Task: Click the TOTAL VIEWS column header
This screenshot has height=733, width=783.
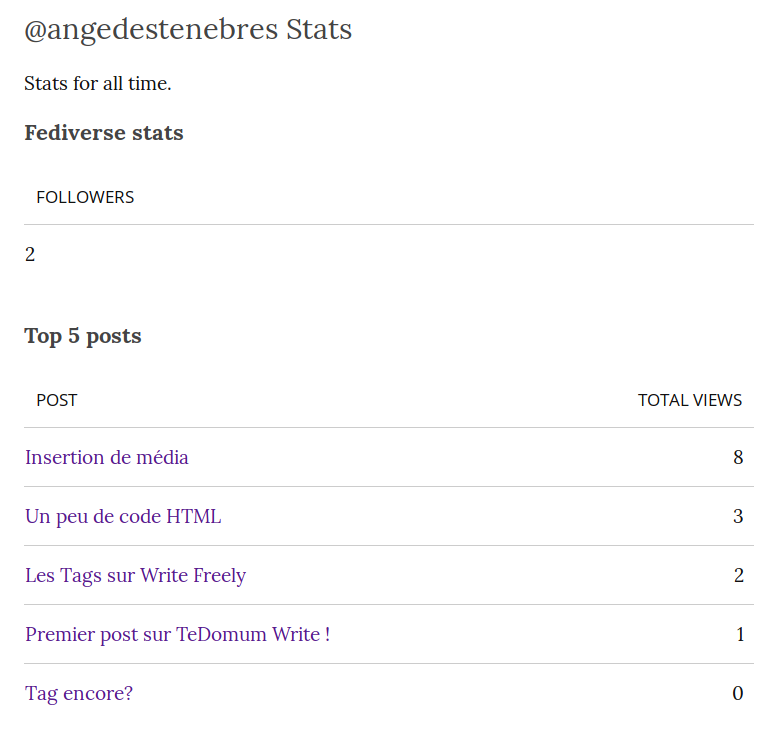Action: (x=690, y=400)
